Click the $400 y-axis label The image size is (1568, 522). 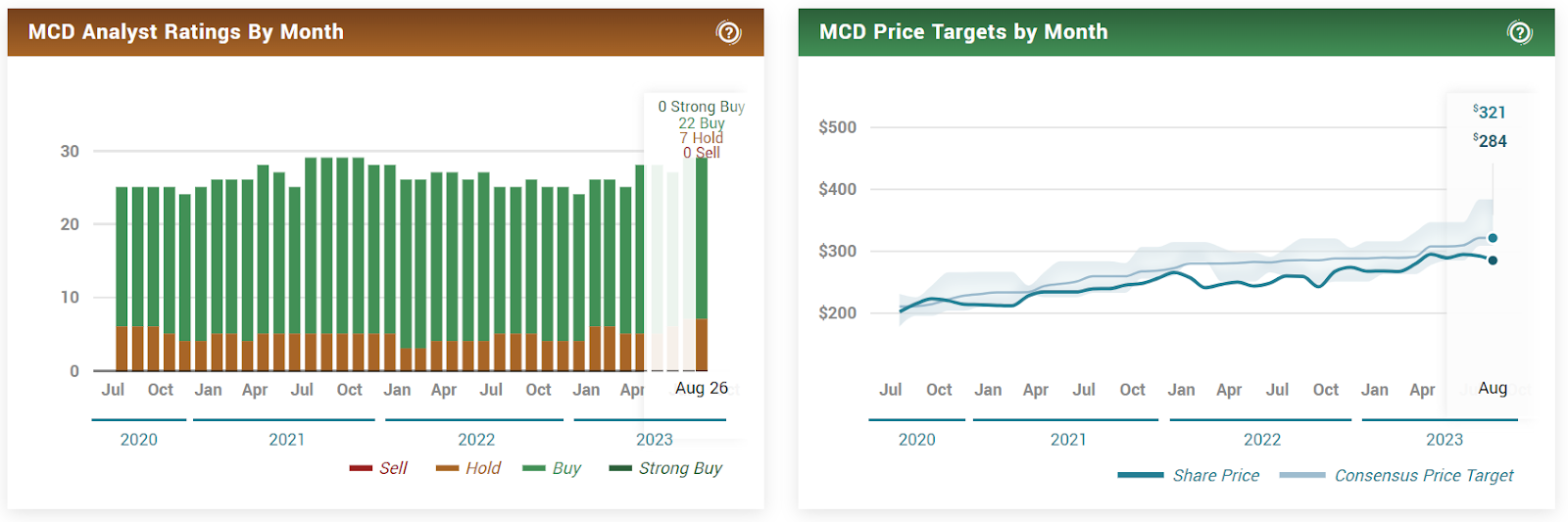coord(838,189)
